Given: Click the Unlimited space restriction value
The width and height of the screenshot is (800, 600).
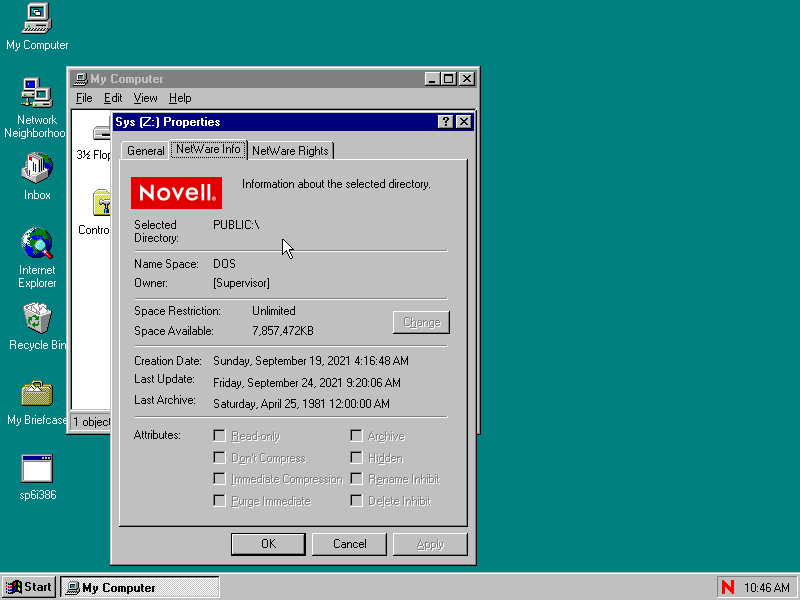Looking at the screenshot, I should [x=273, y=311].
